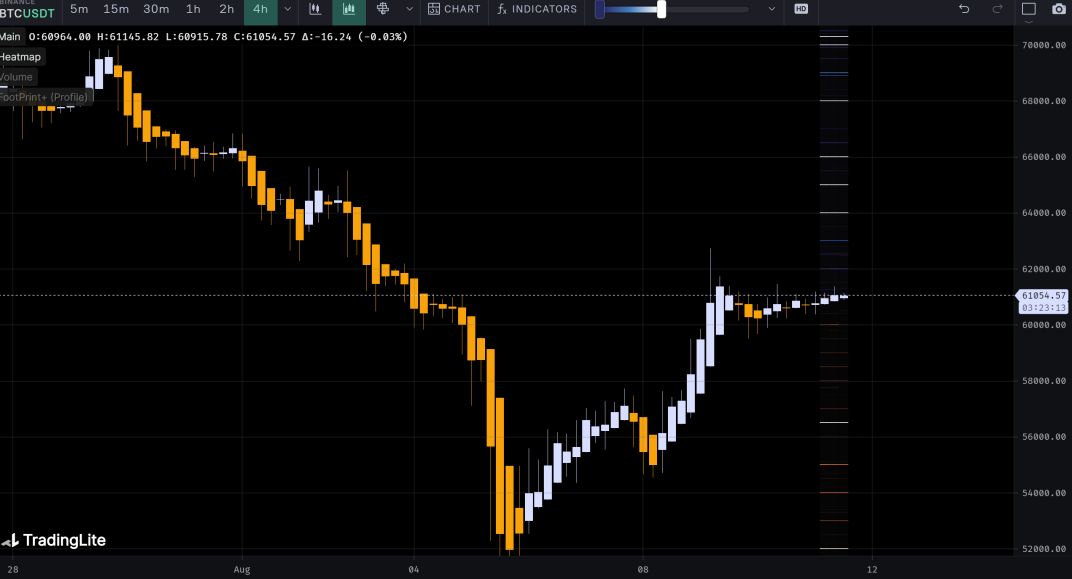Image resolution: width=1072 pixels, height=579 pixels.
Task: Open the CHART settings button
Action: [454, 9]
